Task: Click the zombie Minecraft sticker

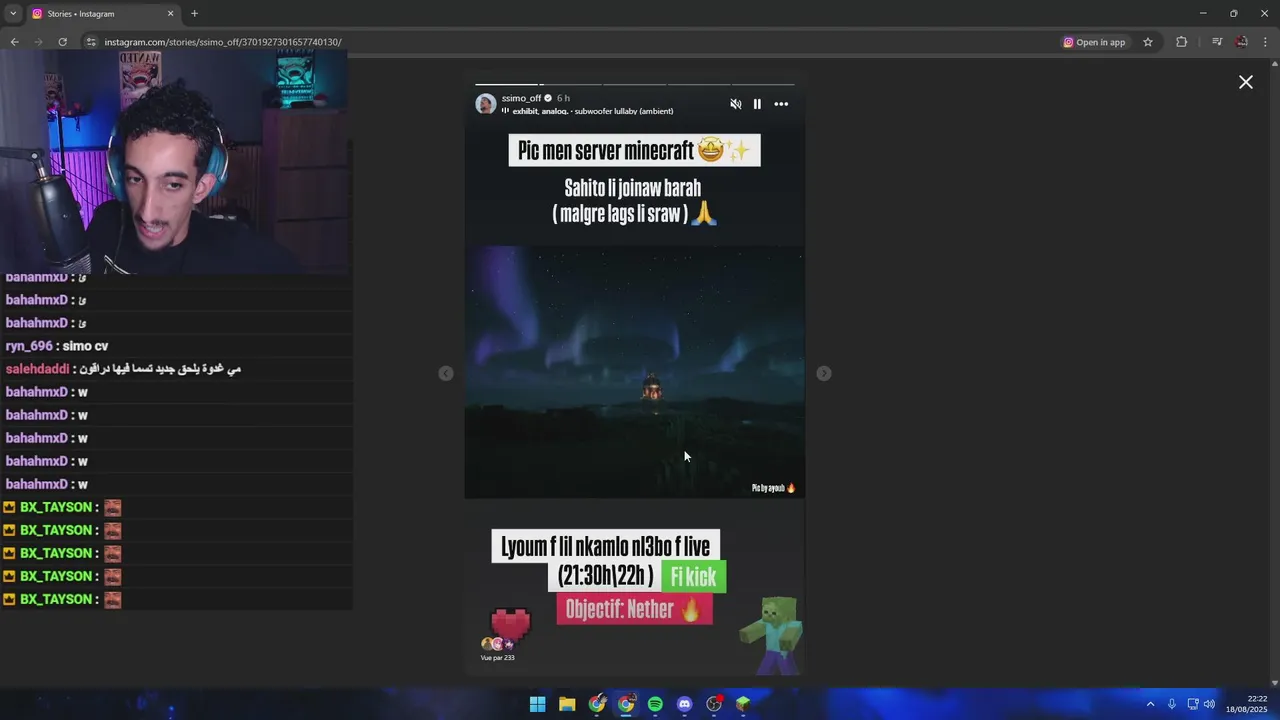Action: 772,634
